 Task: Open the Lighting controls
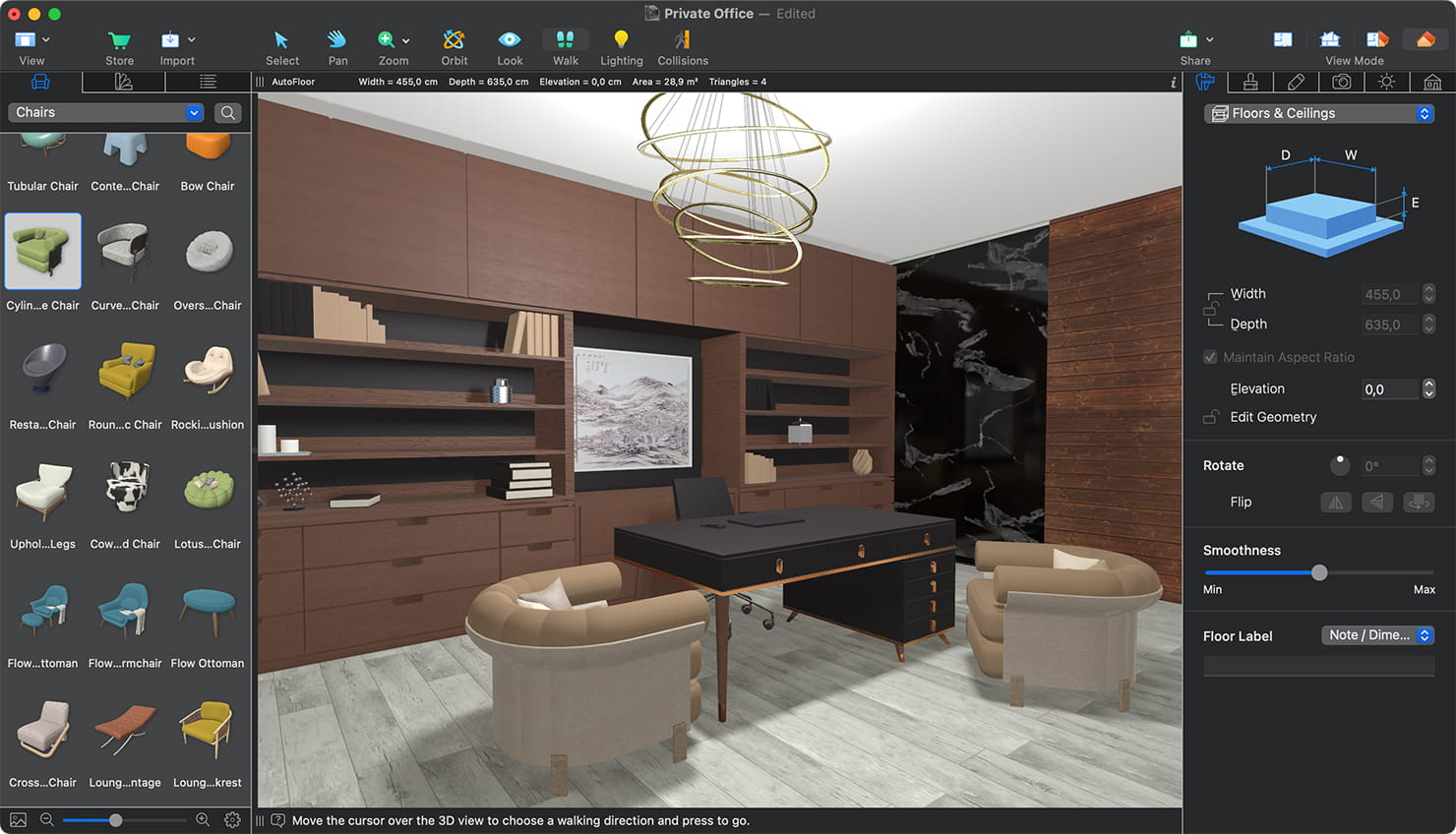[621, 46]
